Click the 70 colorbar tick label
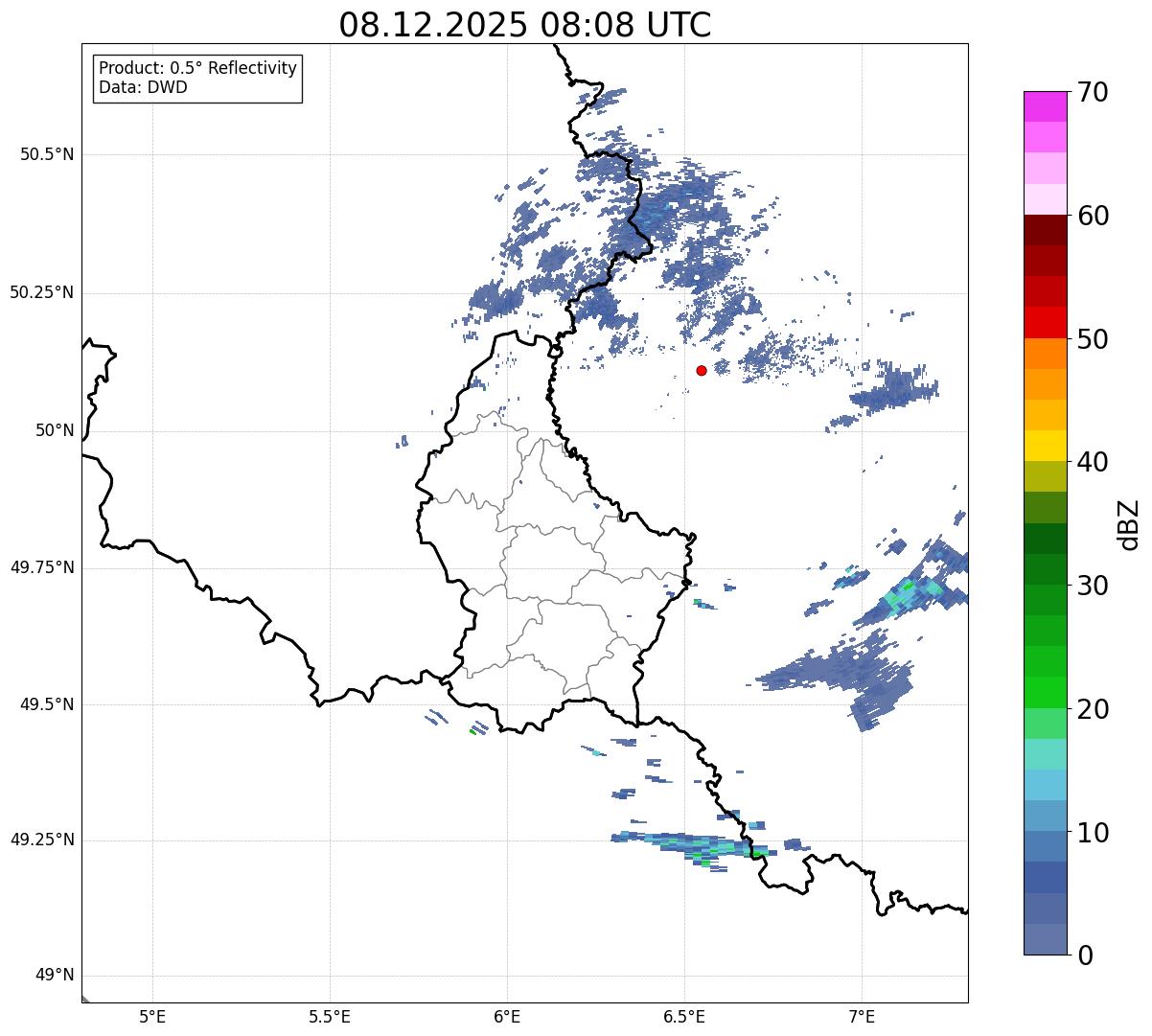Image resolution: width=1152 pixels, height=1036 pixels. pos(1094,92)
